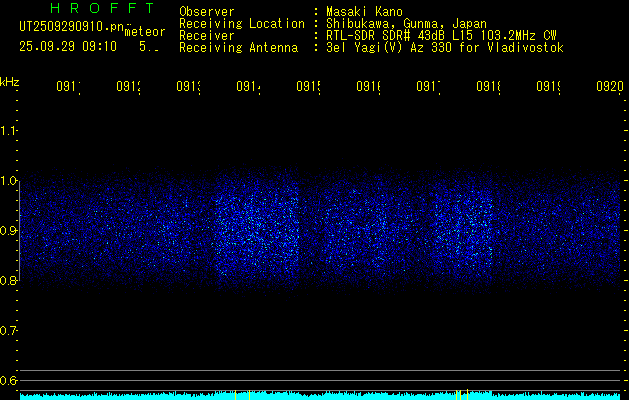This screenshot has height=400, width=629.
Task: Click the Receiver field label
Action: (x=207, y=36)
